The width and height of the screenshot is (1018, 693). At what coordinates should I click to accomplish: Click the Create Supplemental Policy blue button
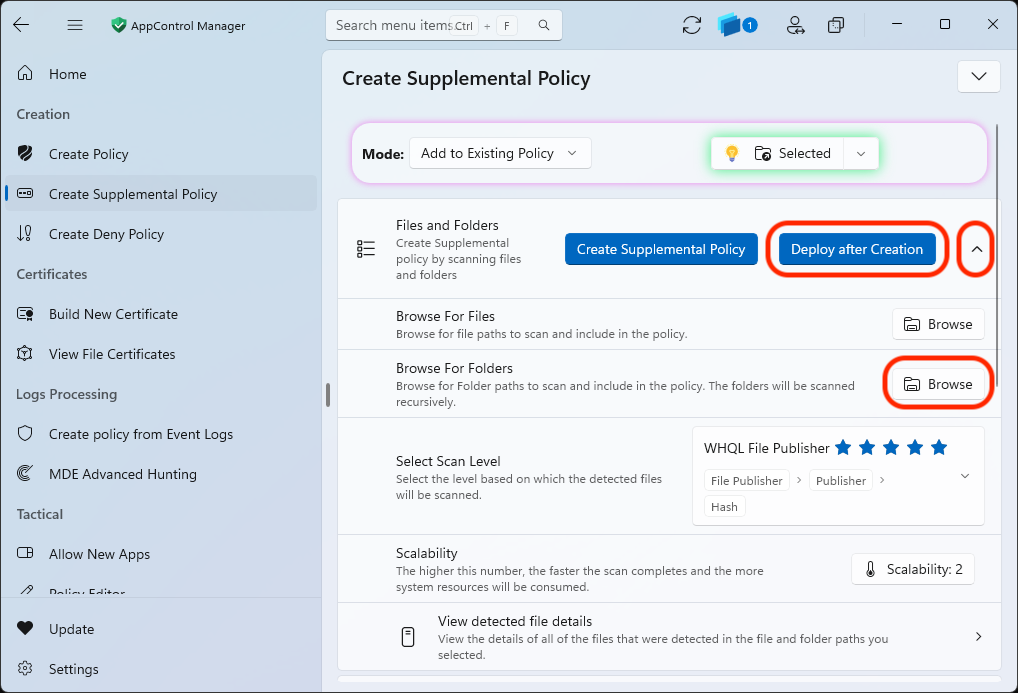point(661,249)
